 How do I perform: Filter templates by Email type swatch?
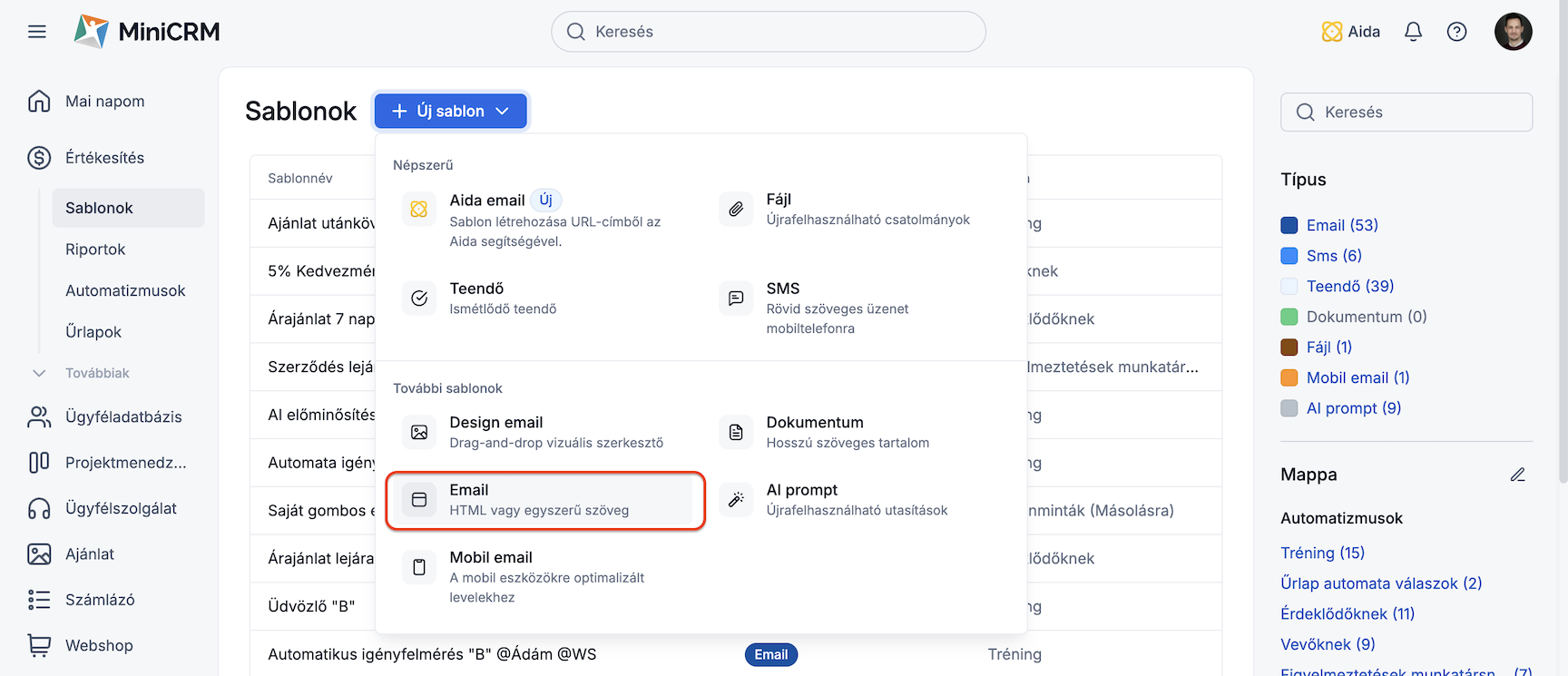[x=1289, y=225]
